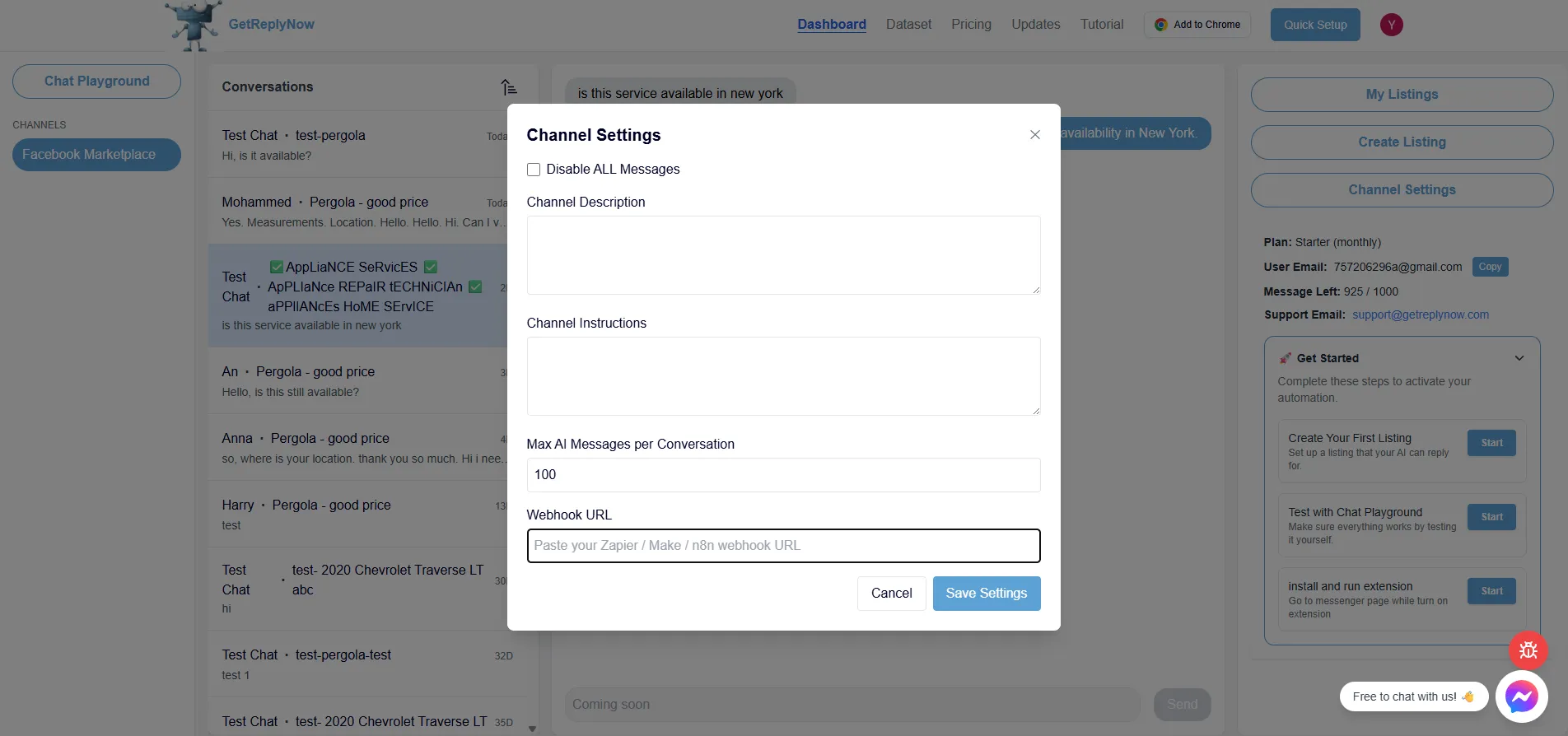This screenshot has height=736, width=1568.
Task: Focus the Channel Instructions text area
Action: [x=783, y=376]
